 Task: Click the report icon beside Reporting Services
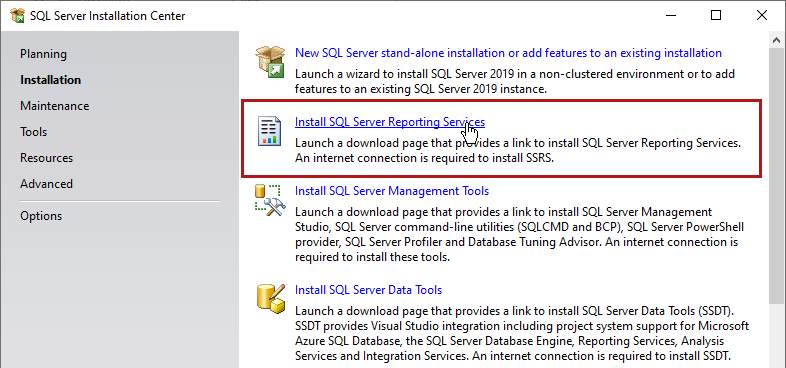click(x=269, y=131)
